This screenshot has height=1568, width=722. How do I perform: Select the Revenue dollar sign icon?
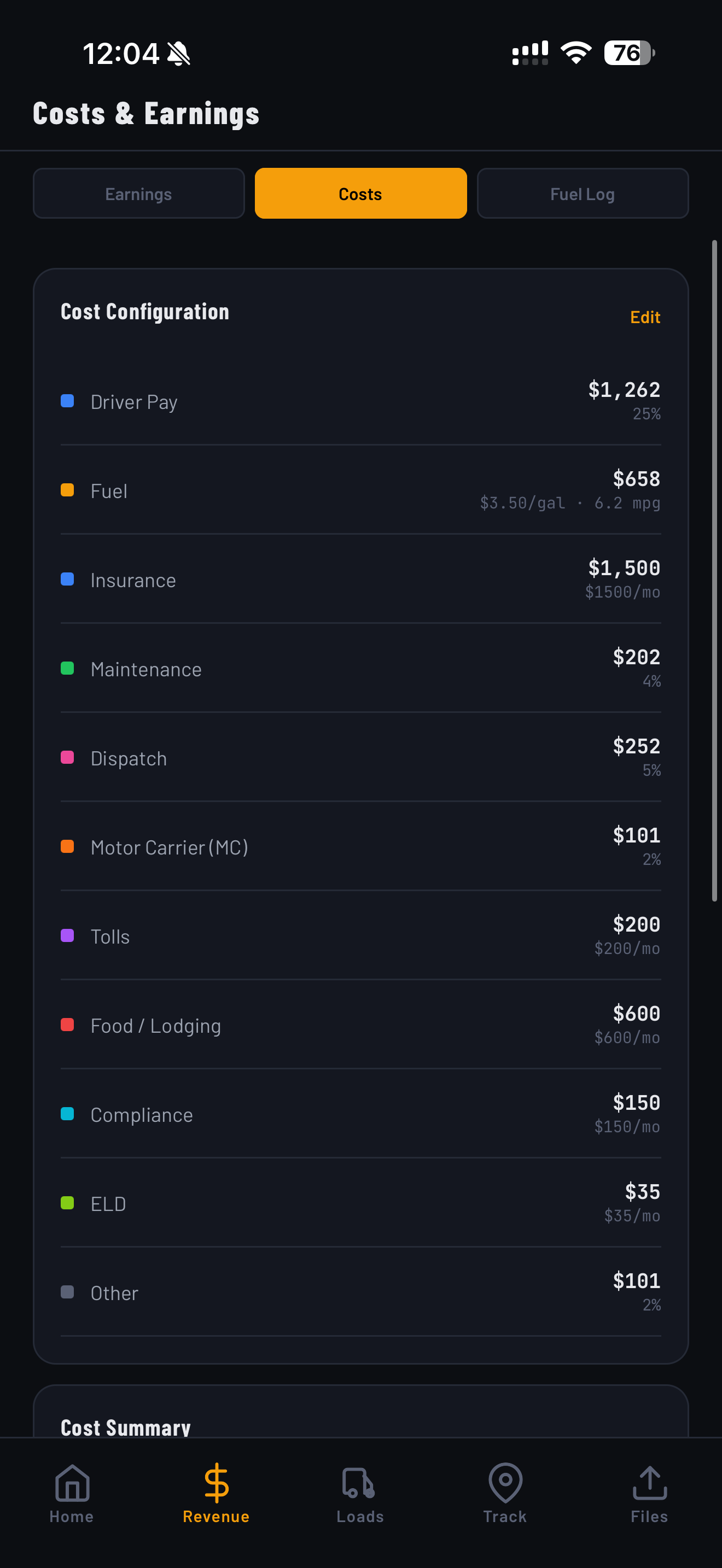pos(216,1485)
